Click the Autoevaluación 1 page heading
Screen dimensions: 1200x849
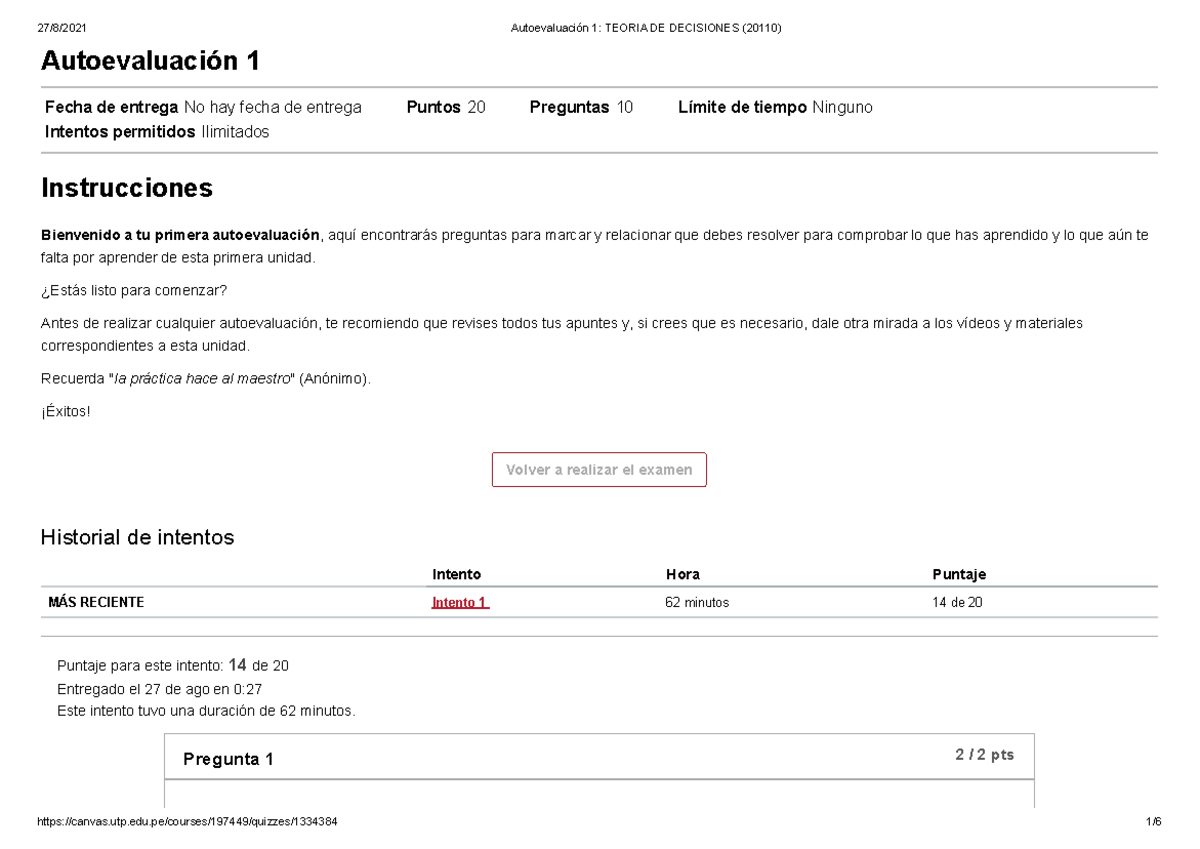click(150, 62)
